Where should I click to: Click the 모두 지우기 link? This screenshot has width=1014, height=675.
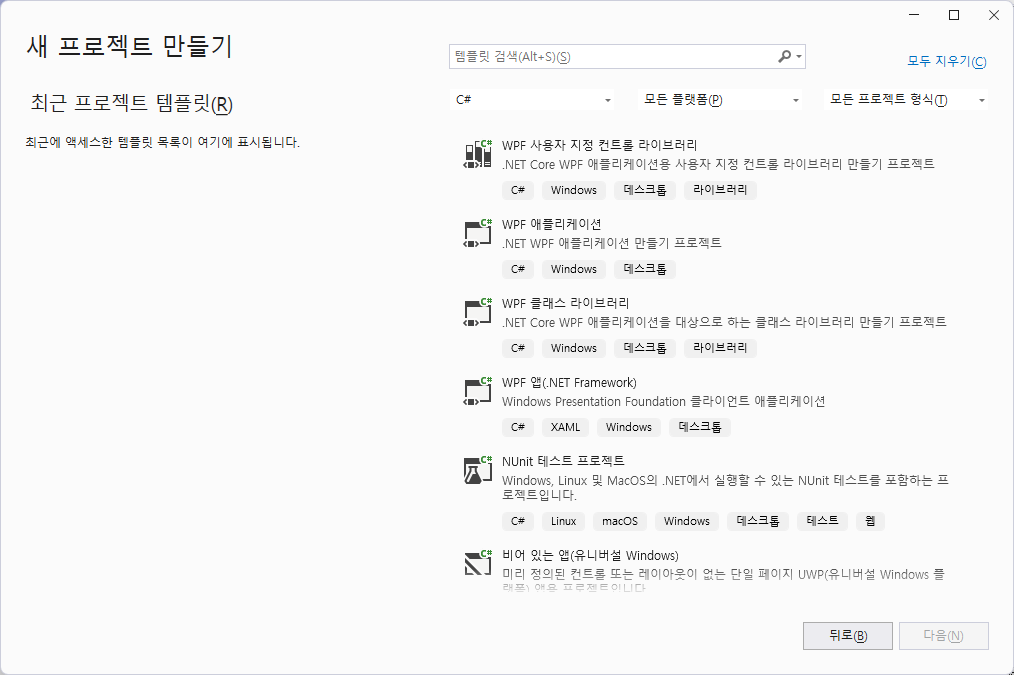pos(947,61)
